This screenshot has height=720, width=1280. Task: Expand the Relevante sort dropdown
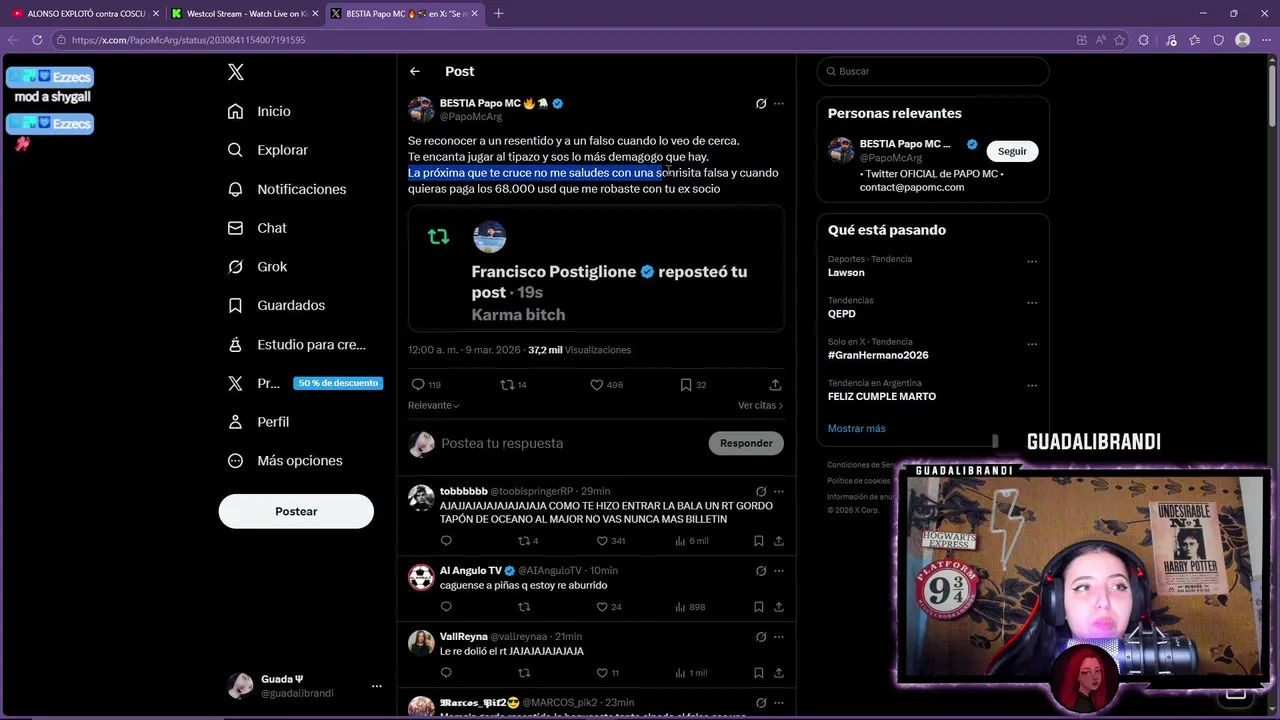click(433, 405)
